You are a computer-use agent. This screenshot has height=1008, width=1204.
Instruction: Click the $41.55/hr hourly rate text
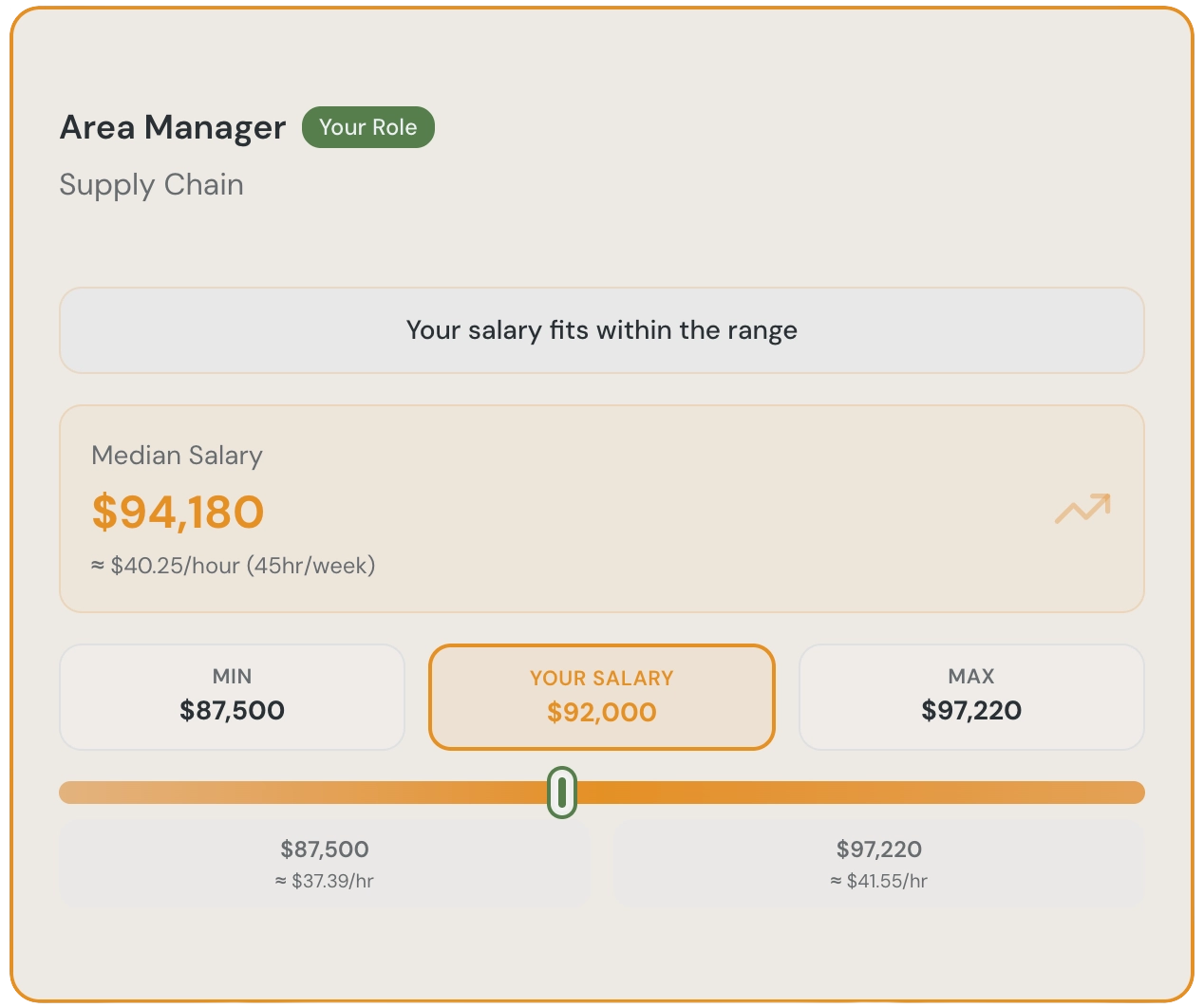[878, 881]
